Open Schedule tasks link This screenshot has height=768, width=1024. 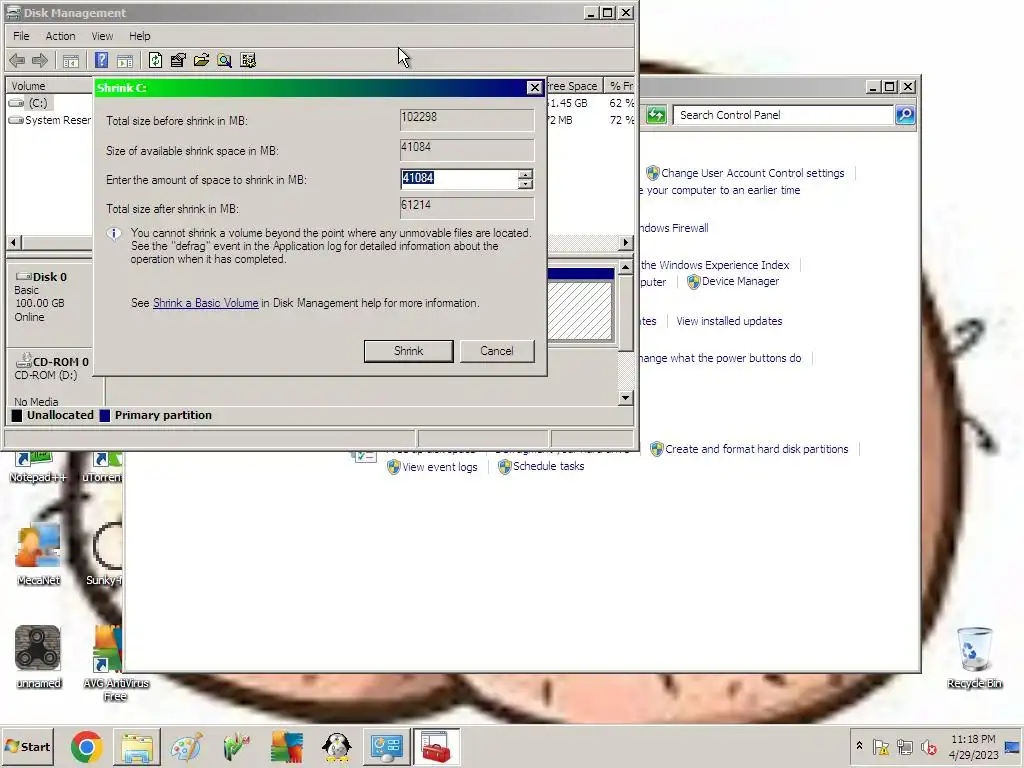pos(549,466)
